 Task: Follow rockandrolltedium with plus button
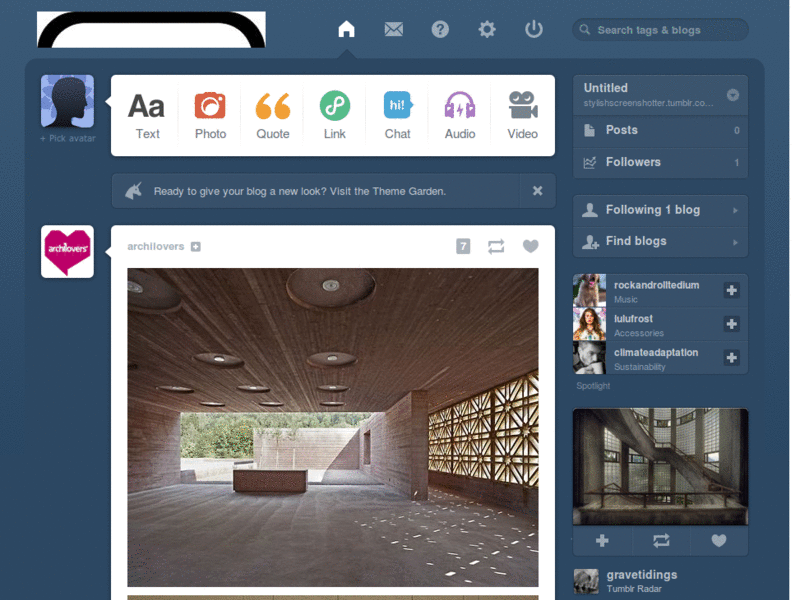coord(732,290)
